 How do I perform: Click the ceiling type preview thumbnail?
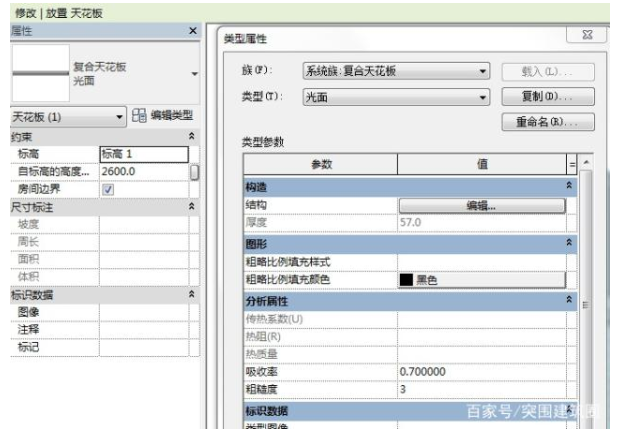41,73
